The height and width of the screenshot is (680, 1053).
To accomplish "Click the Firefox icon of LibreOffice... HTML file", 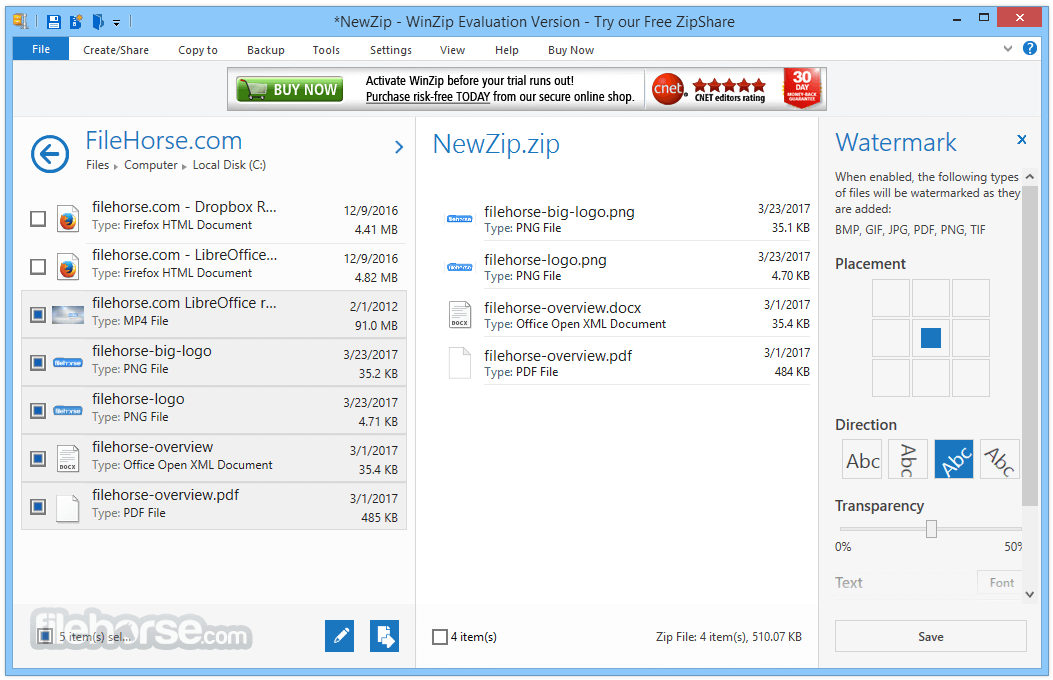I will (68, 267).
